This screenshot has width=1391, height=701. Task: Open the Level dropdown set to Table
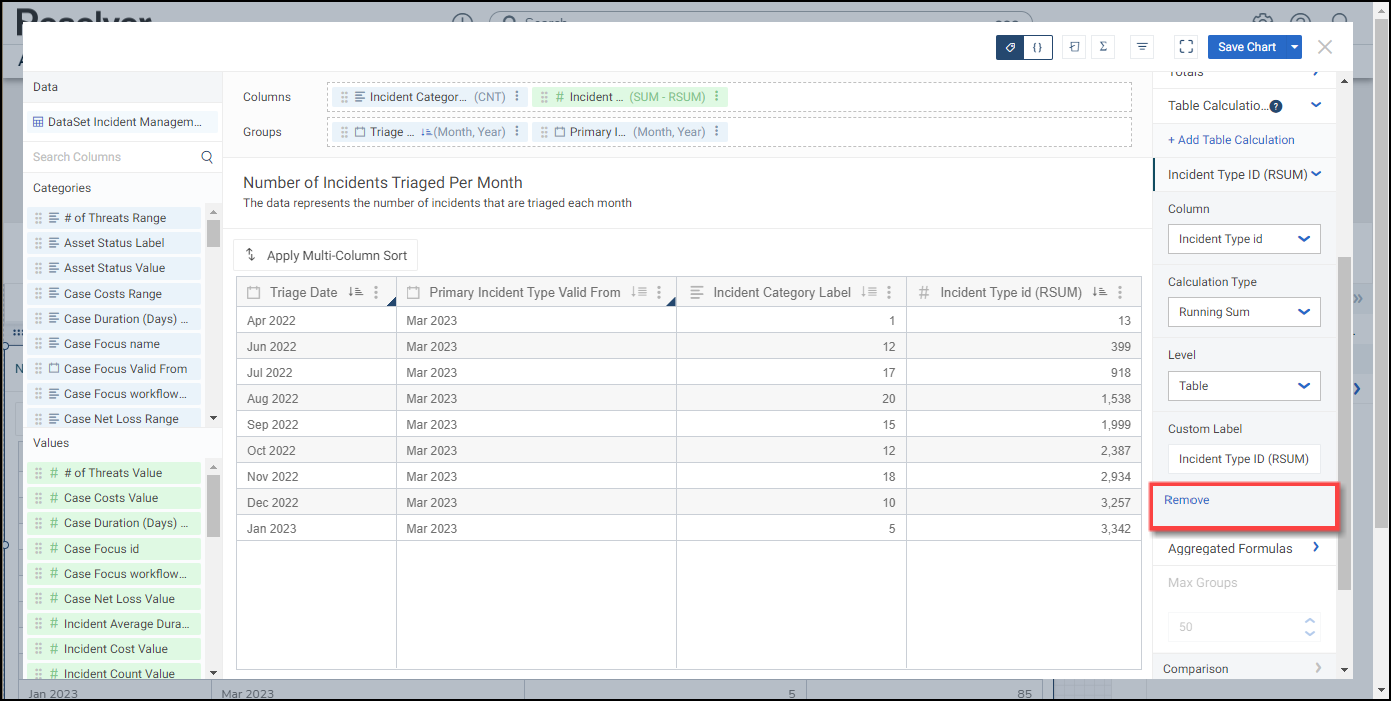(1243, 386)
